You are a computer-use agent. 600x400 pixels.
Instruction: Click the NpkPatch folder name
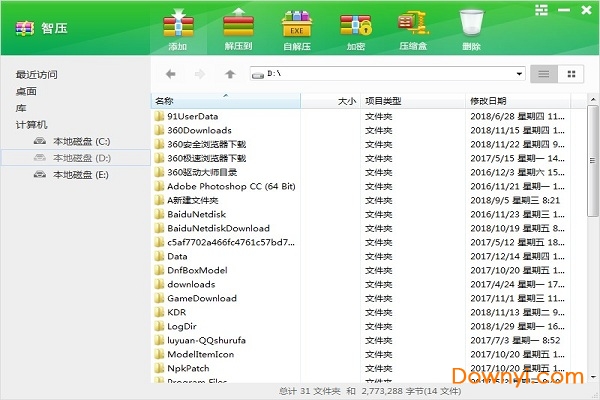188,369
